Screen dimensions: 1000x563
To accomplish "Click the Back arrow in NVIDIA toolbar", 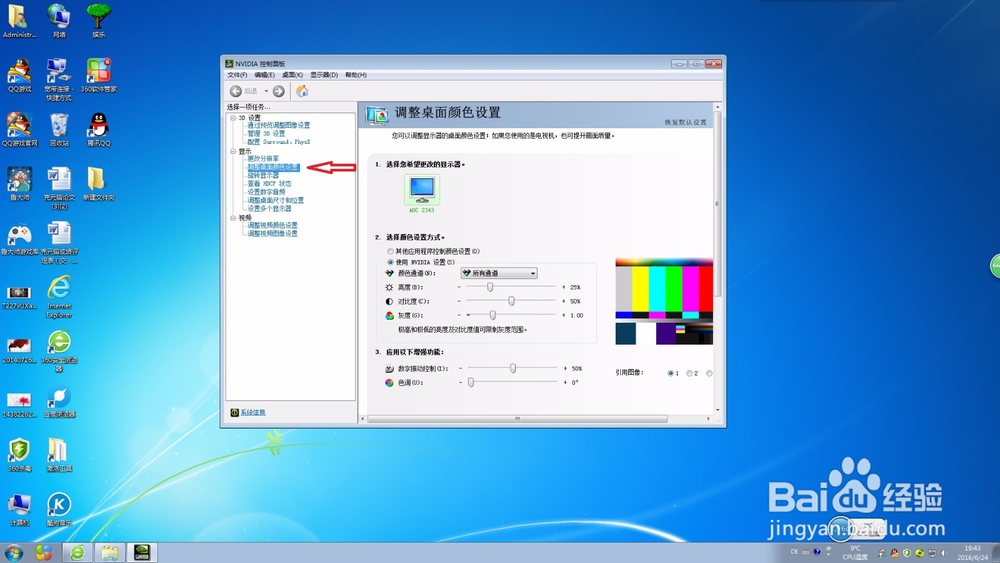I will (x=236, y=91).
